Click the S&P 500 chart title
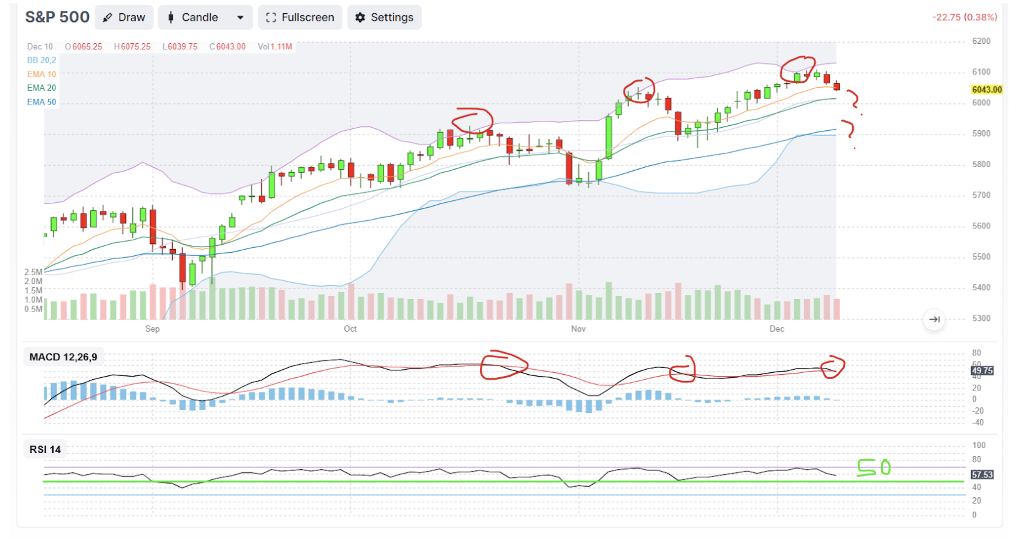The height and width of the screenshot is (543, 1017). (57, 17)
